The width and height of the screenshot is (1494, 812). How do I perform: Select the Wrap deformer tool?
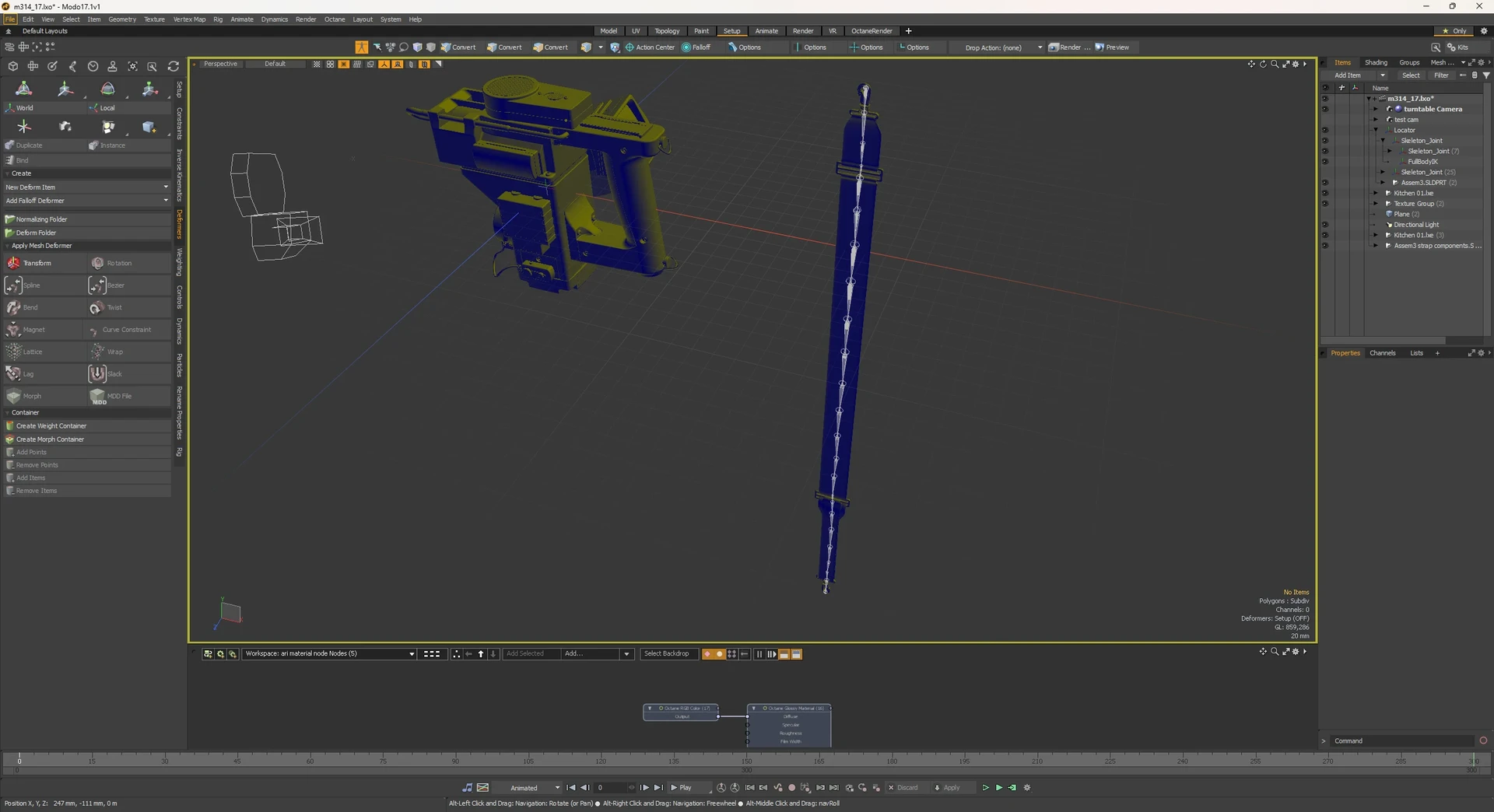pos(128,352)
